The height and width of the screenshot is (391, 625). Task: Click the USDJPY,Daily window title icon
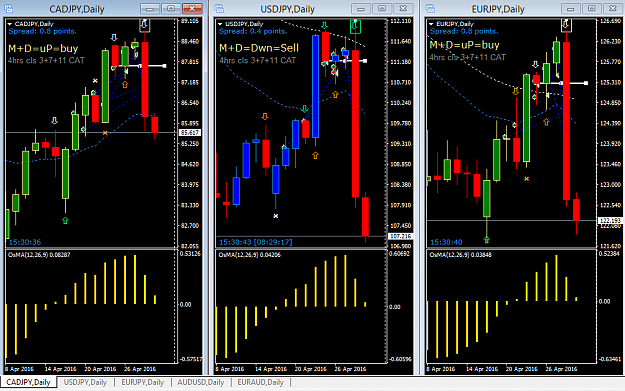click(x=219, y=8)
